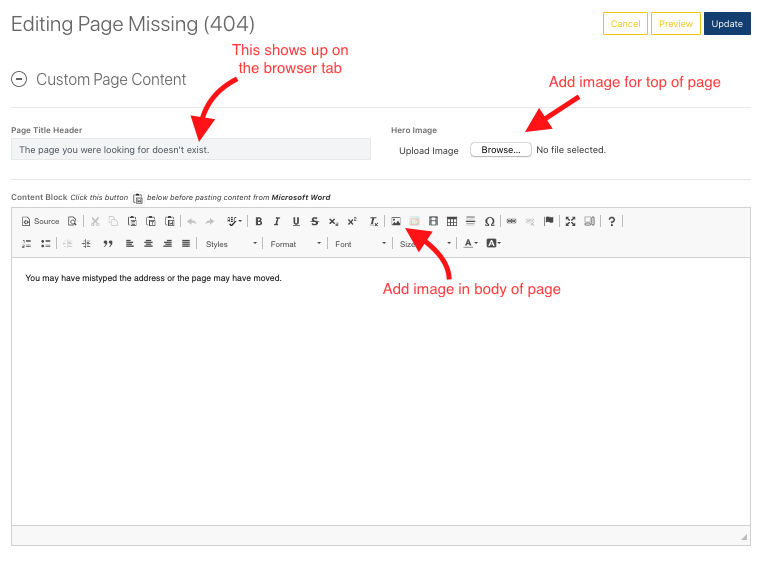Center the text
The image size is (759, 562).
tap(149, 243)
